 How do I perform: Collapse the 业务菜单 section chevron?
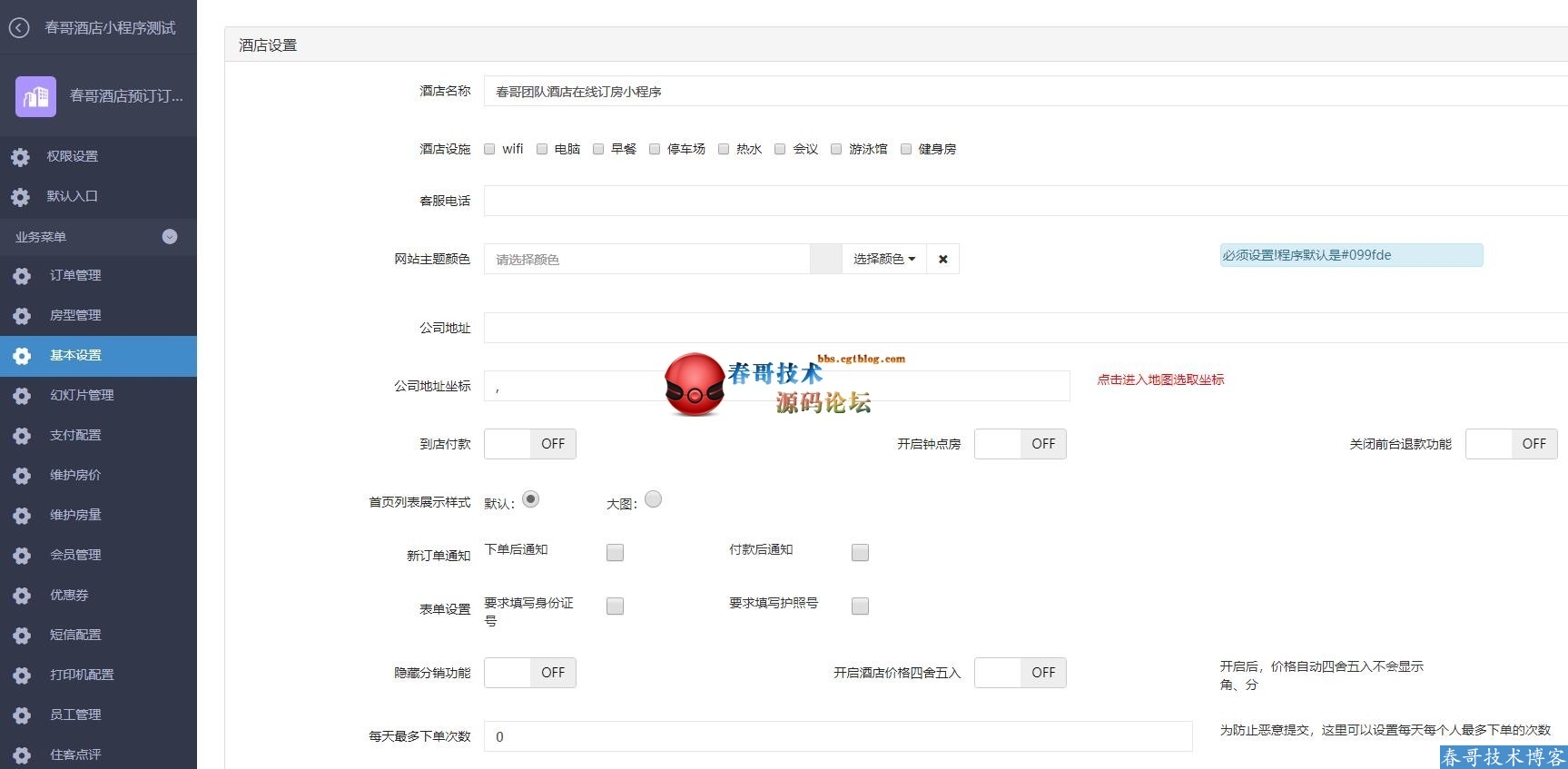pyautogui.click(x=170, y=237)
